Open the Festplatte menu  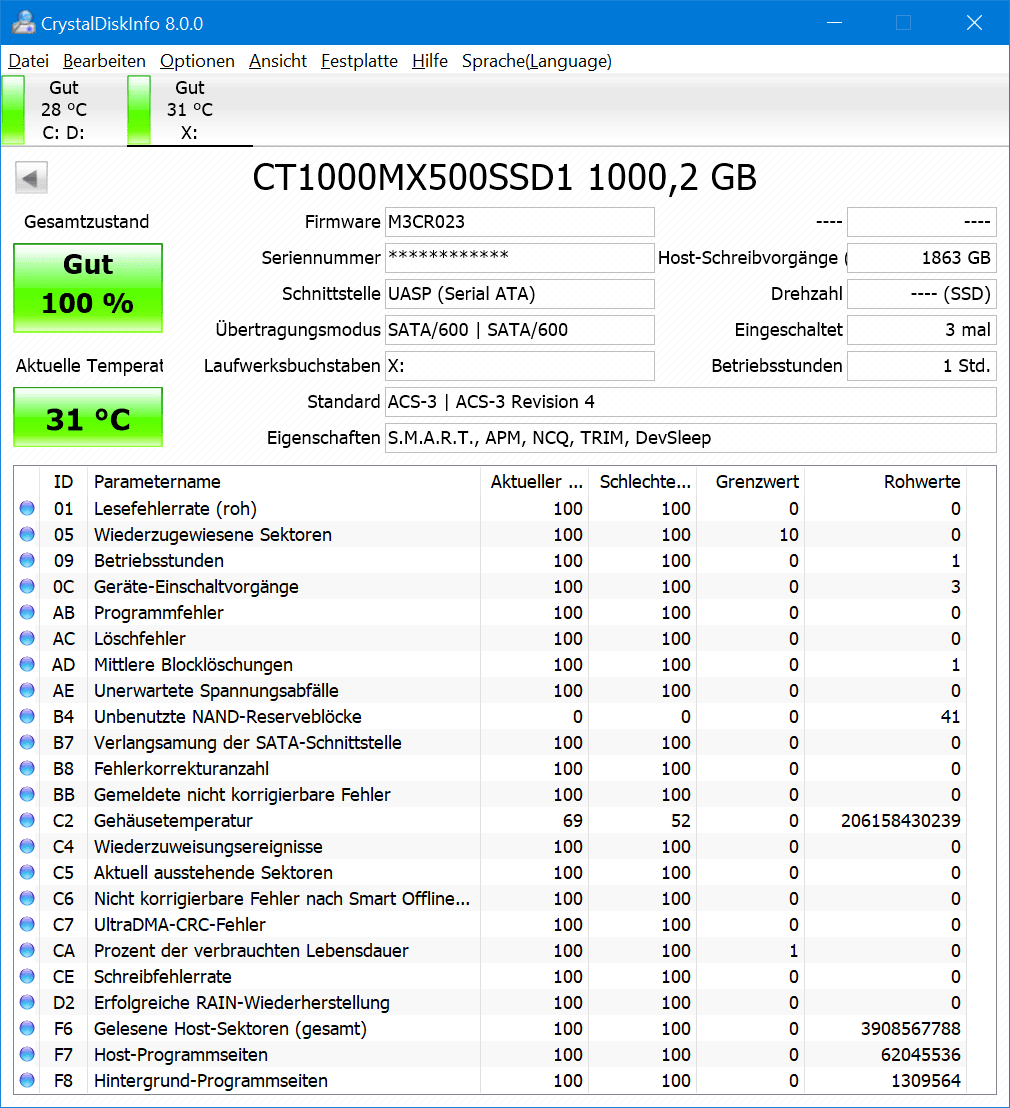pos(359,61)
